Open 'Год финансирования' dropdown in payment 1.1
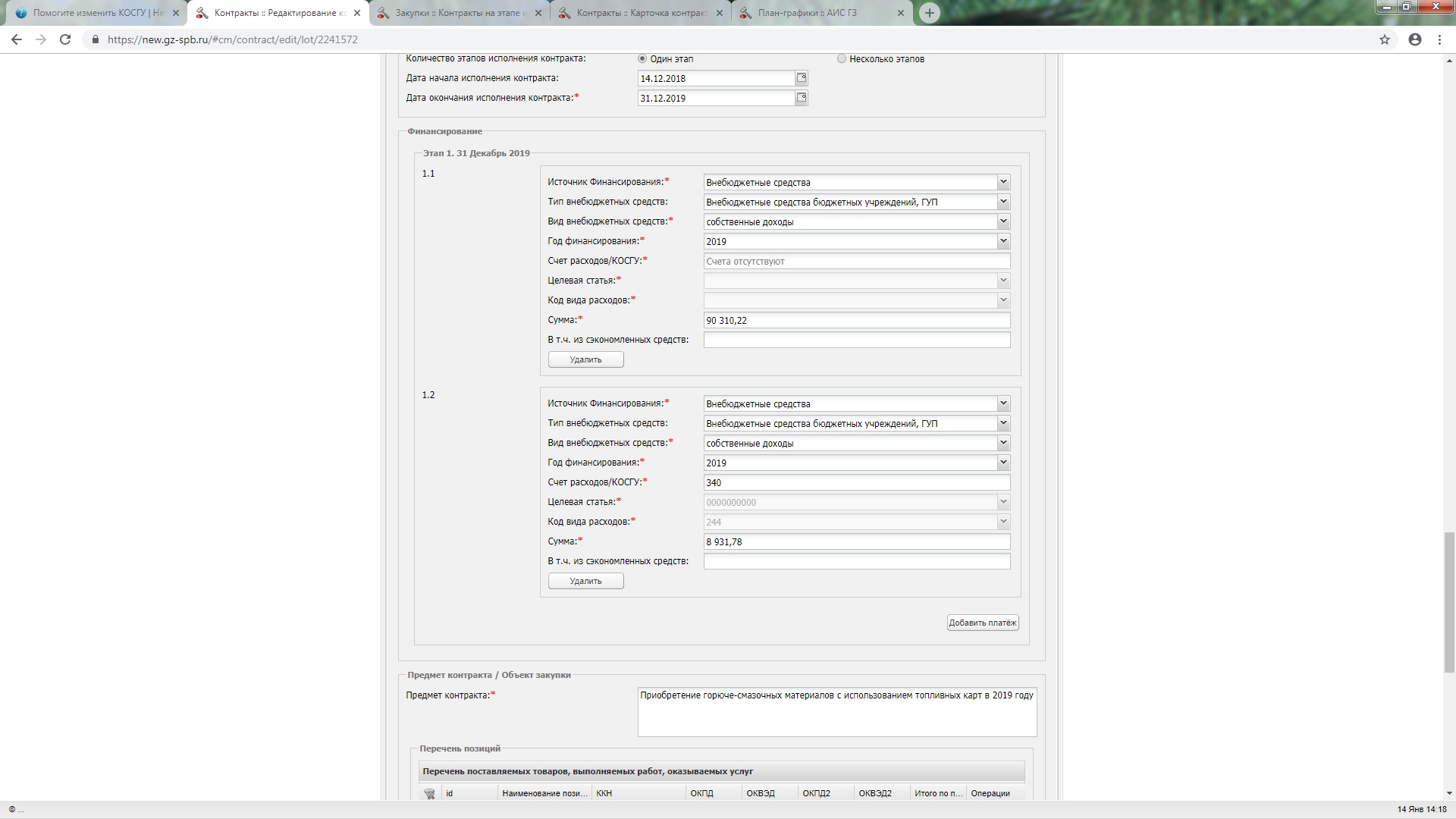Screen dimensions: 1456x819 (x=1003, y=241)
